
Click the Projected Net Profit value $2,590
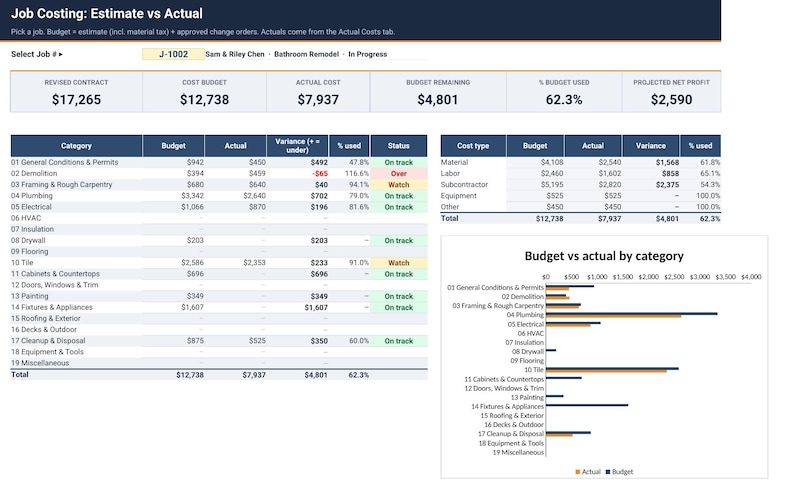point(671,100)
